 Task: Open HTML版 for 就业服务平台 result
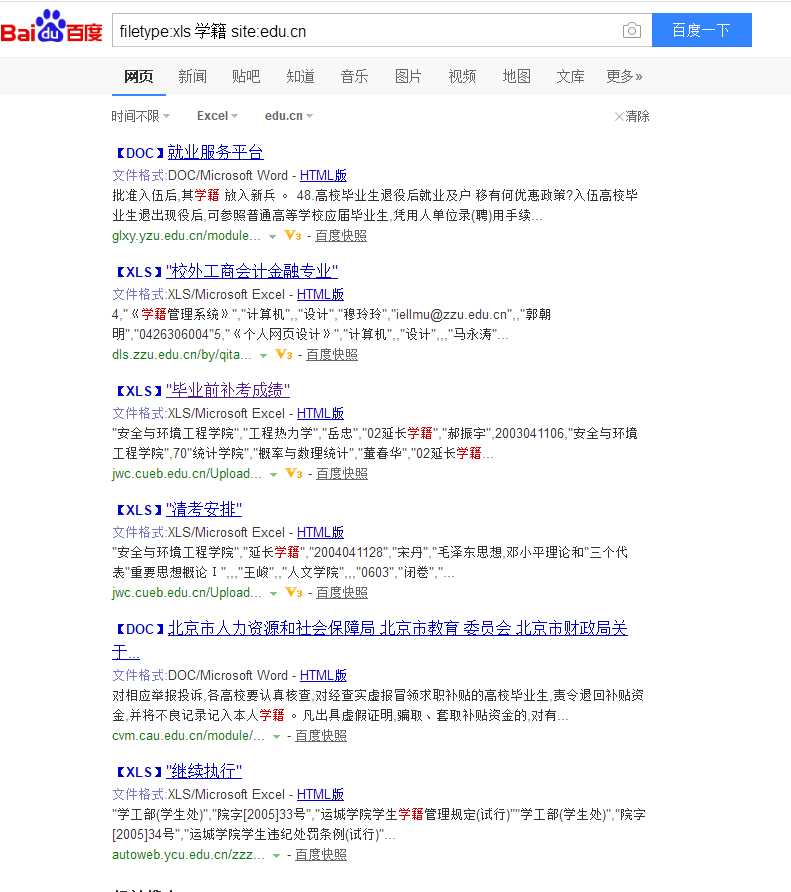(x=323, y=175)
